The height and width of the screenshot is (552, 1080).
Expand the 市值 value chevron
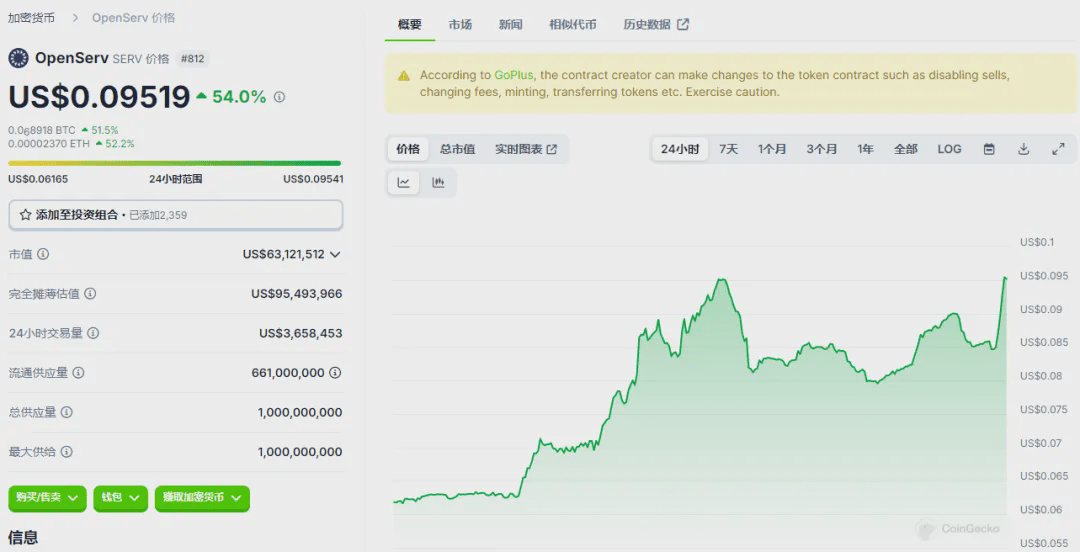tap(335, 254)
